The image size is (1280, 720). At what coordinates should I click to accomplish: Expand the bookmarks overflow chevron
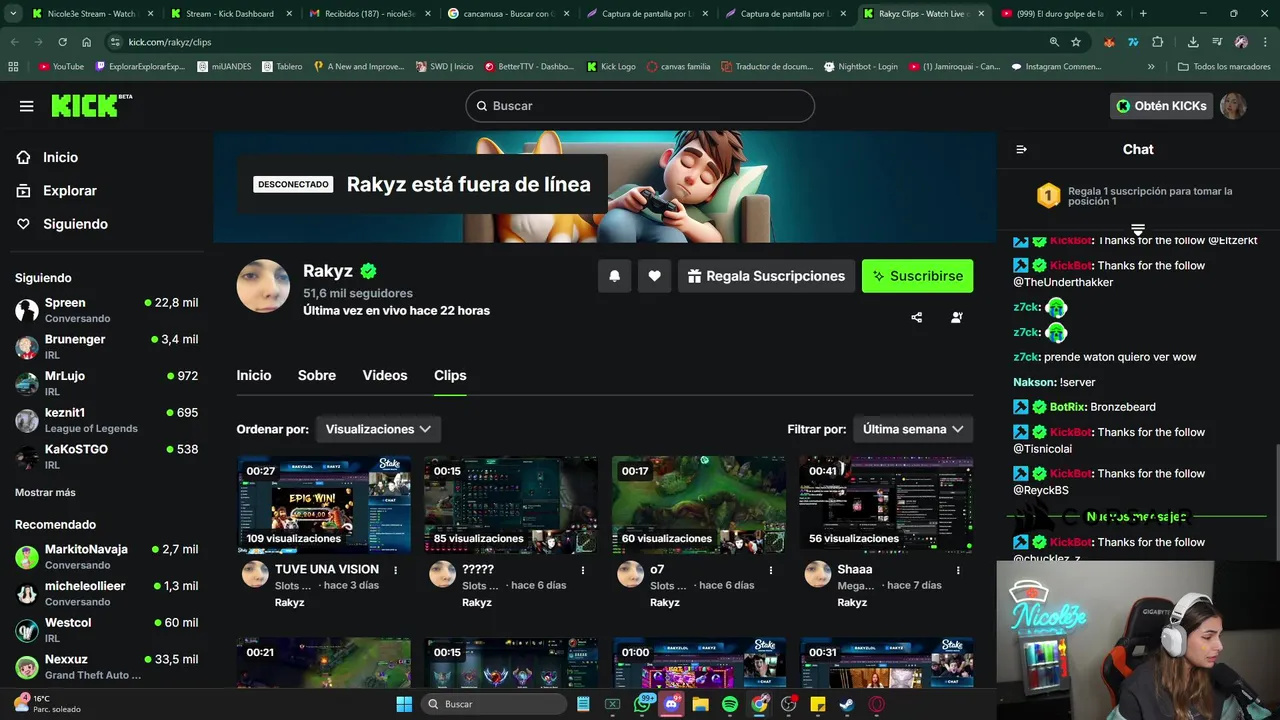click(1151, 66)
